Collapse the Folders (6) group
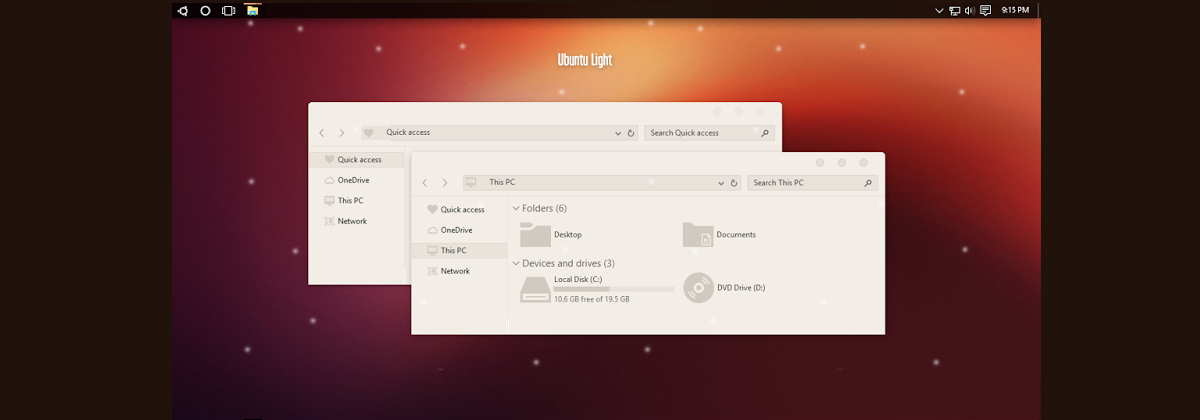1200x420 pixels. tap(516, 209)
